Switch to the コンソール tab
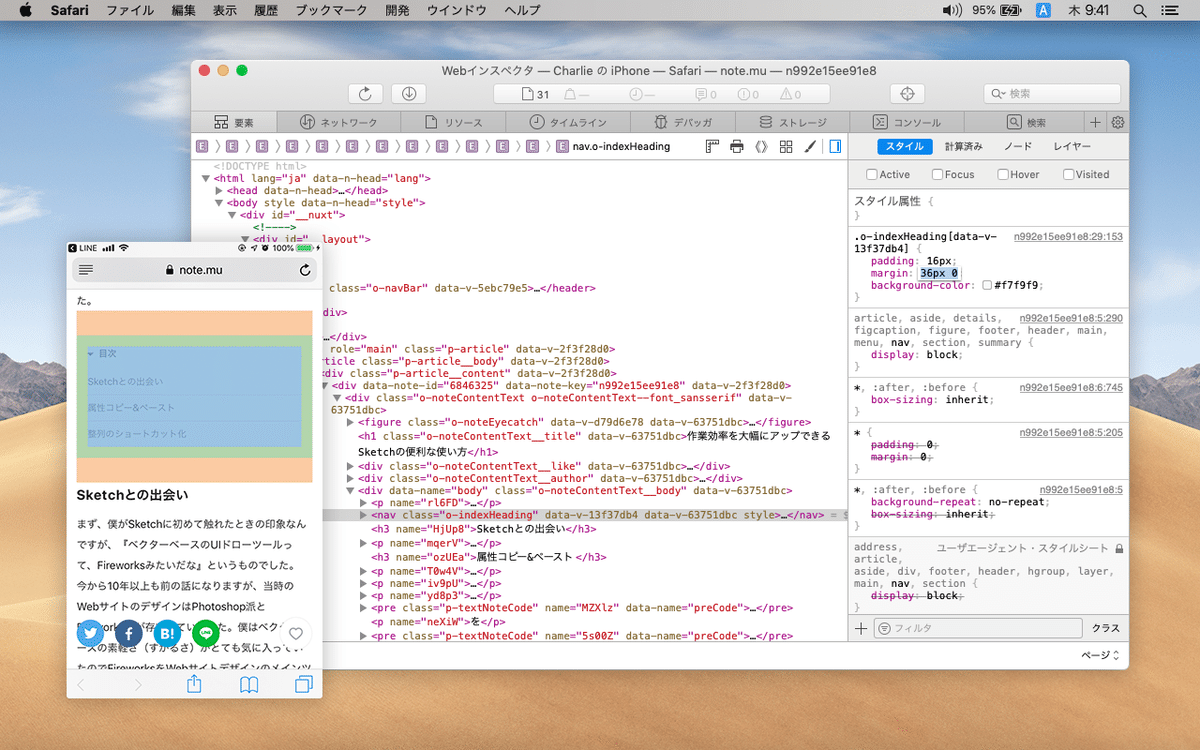Screen dimensions: 1200x750 [x=907, y=122]
